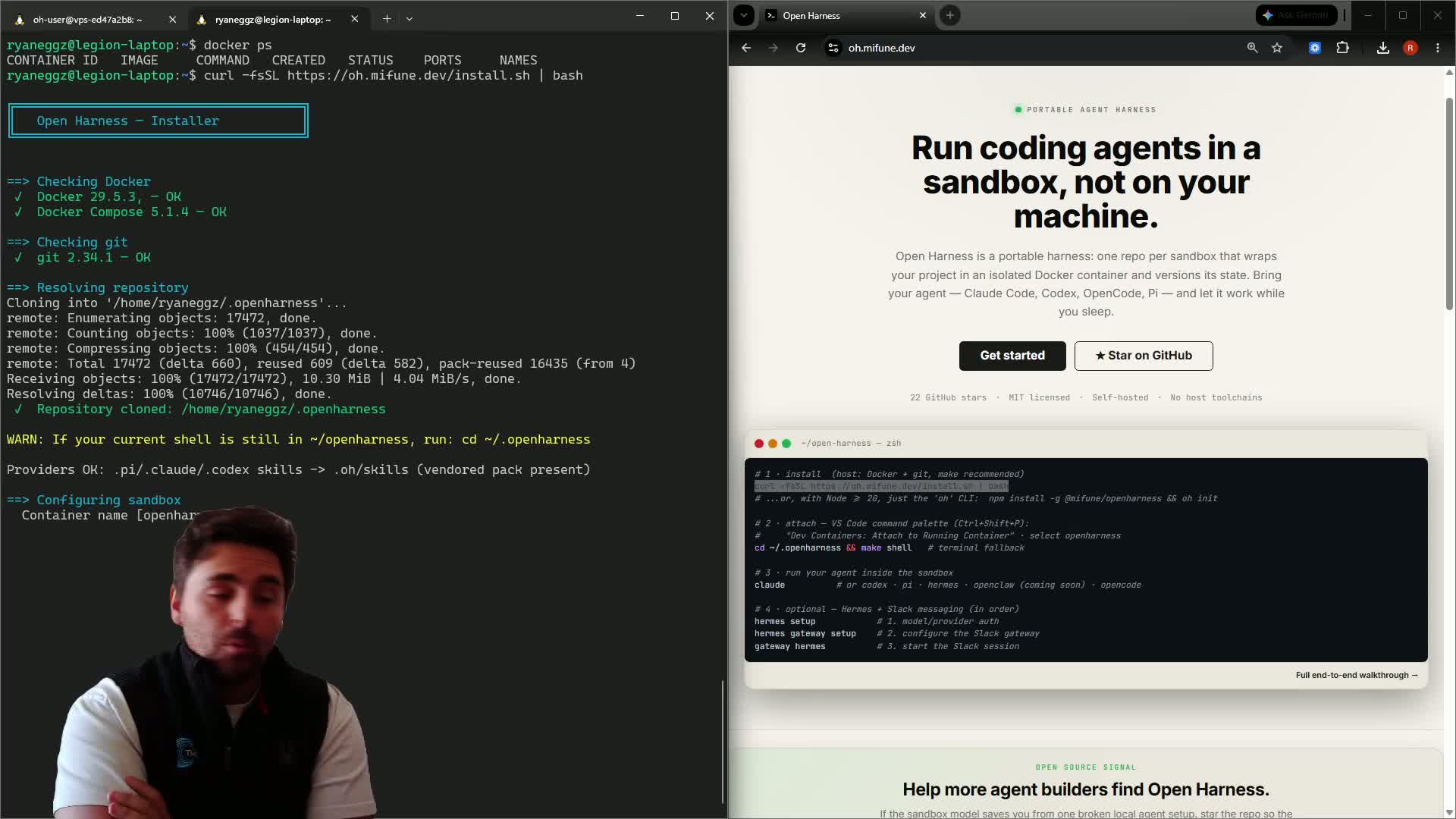1456x819 pixels.
Task: Open the Extensions puzzle icon
Action: click(1342, 48)
